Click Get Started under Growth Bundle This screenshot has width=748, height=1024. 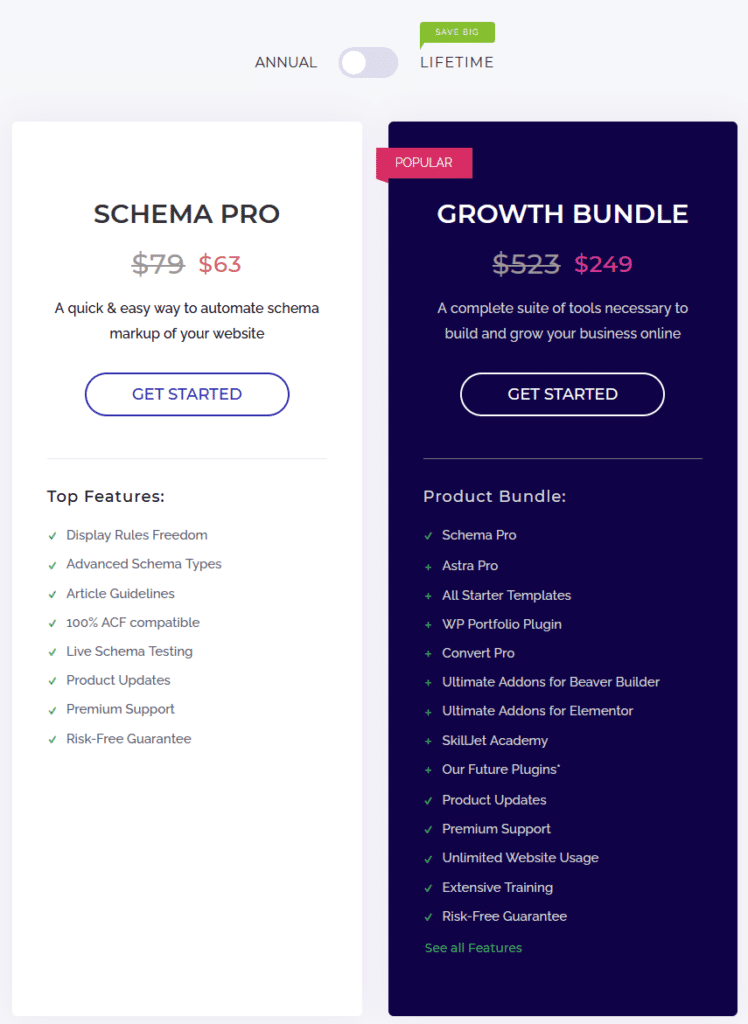[x=562, y=394]
